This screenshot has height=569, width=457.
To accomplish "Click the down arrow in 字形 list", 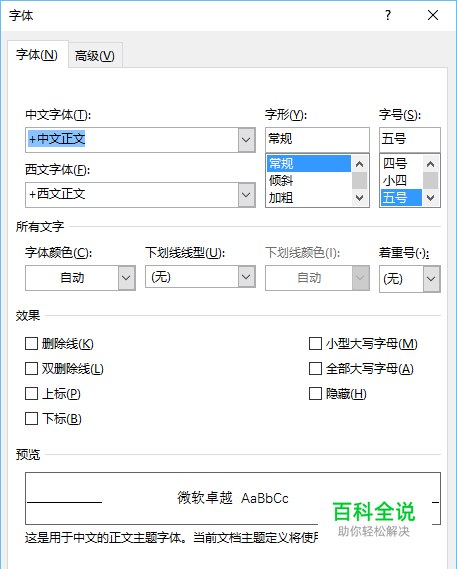I will [x=359, y=198].
